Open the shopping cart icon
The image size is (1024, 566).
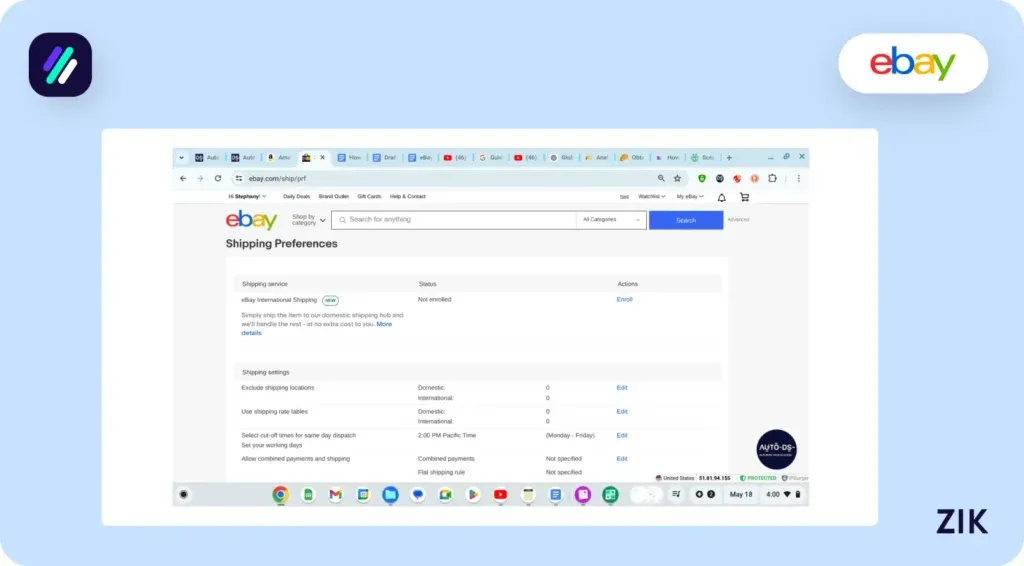[x=744, y=197]
